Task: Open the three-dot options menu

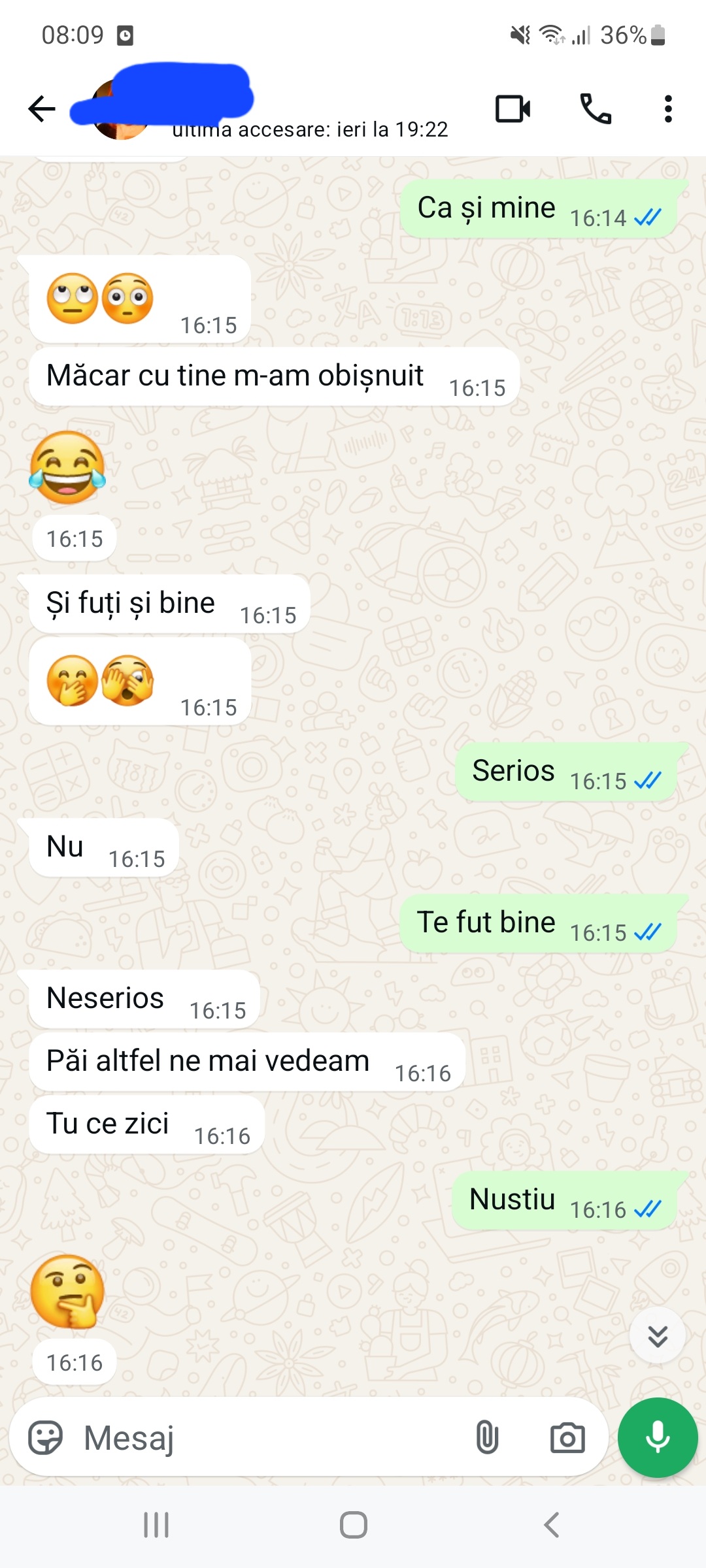Action: [667, 108]
